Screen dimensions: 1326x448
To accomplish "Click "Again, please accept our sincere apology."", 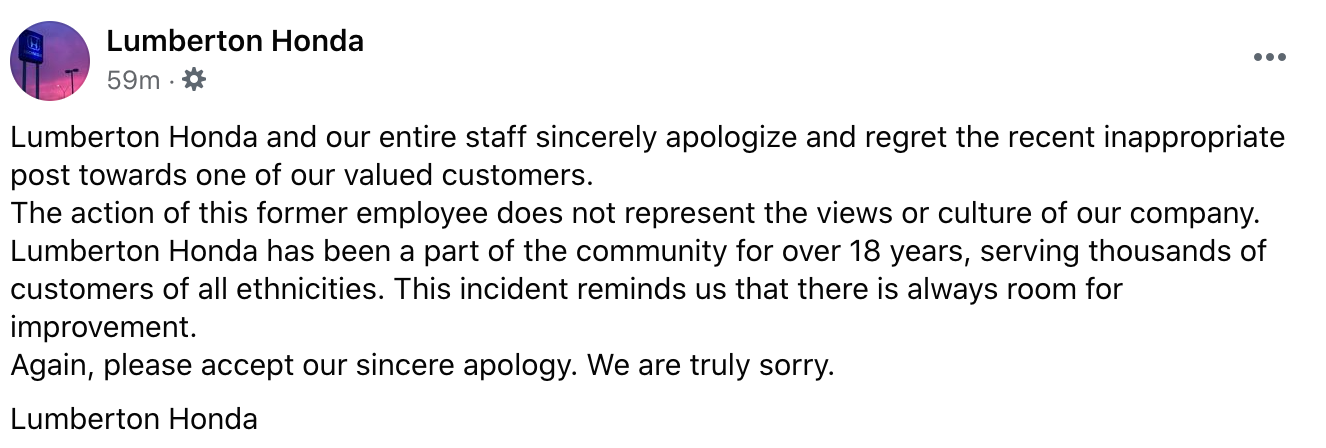I will (x=293, y=365).
